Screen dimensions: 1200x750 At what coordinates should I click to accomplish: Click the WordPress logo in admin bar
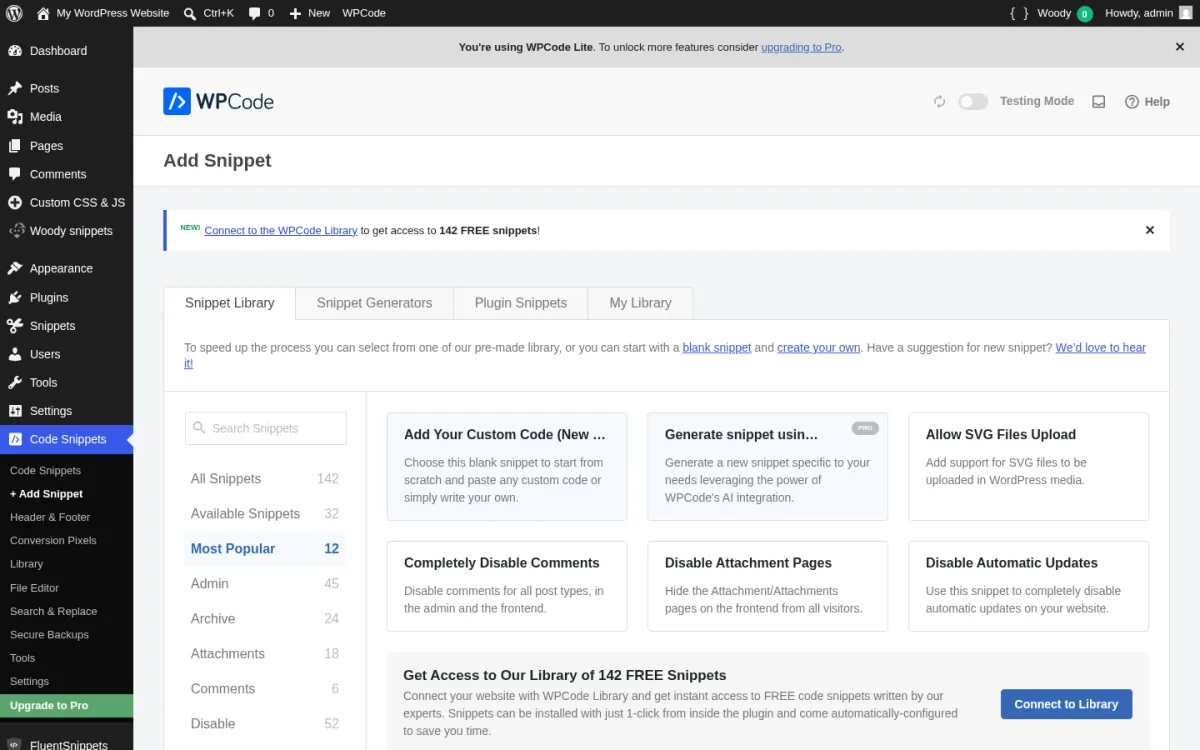(14, 13)
